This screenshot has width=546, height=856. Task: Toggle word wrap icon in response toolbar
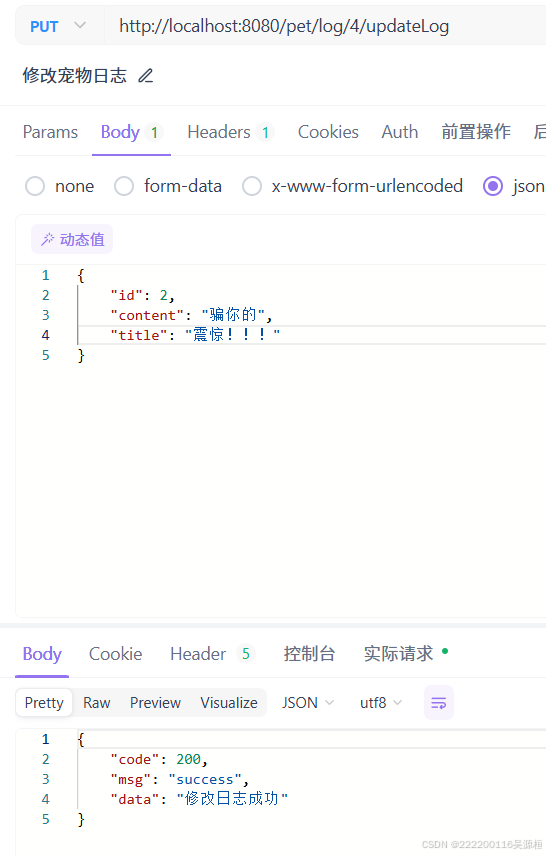point(439,703)
